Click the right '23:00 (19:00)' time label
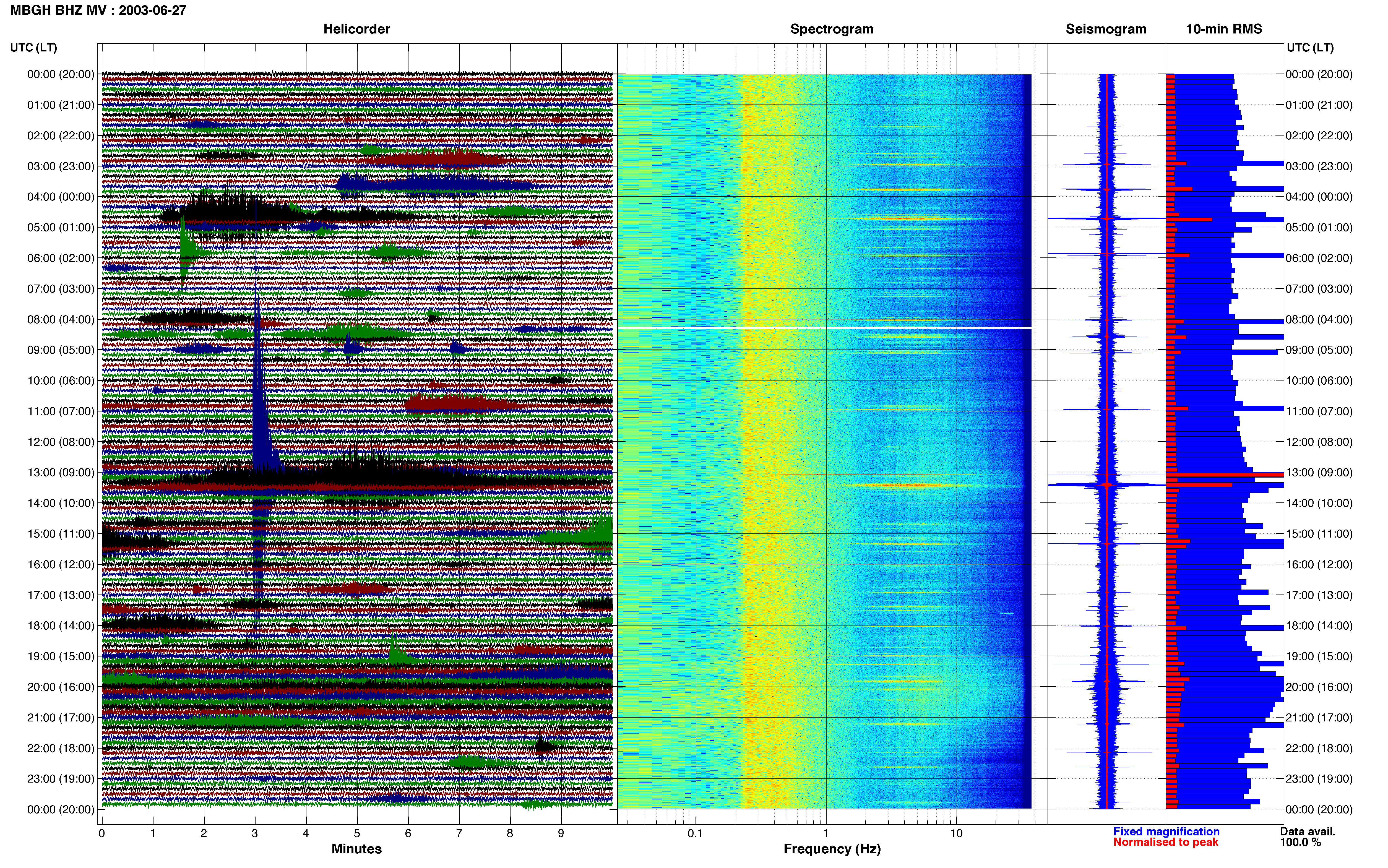This screenshot has height=868, width=1388. (1319, 779)
